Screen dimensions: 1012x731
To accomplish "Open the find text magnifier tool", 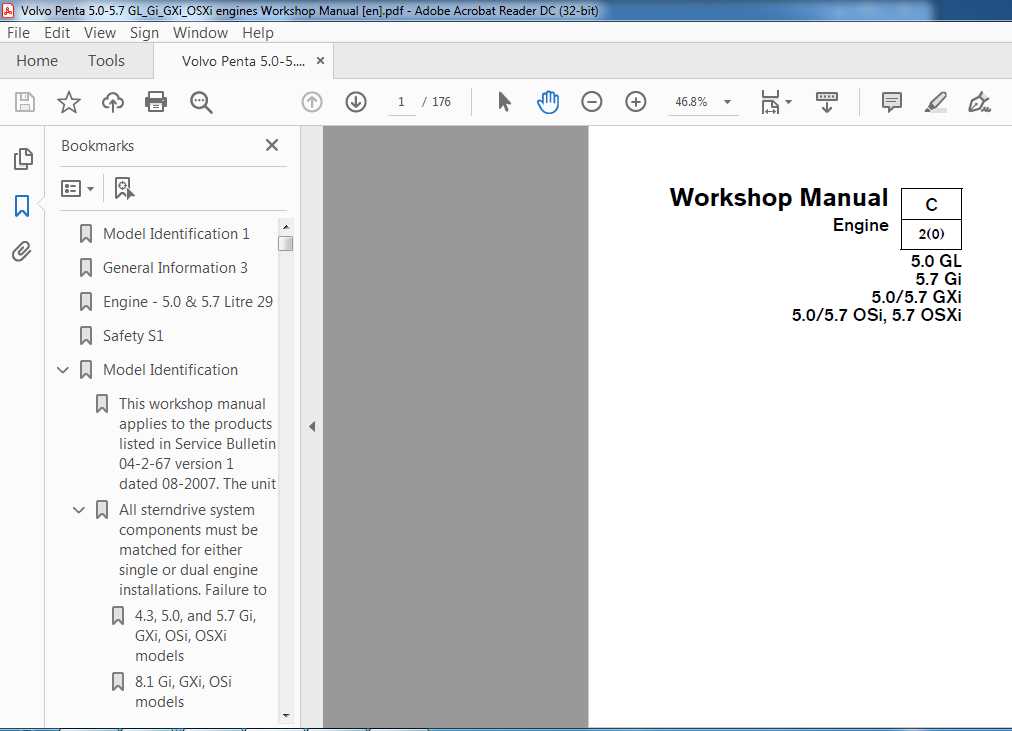I will pyautogui.click(x=201, y=102).
